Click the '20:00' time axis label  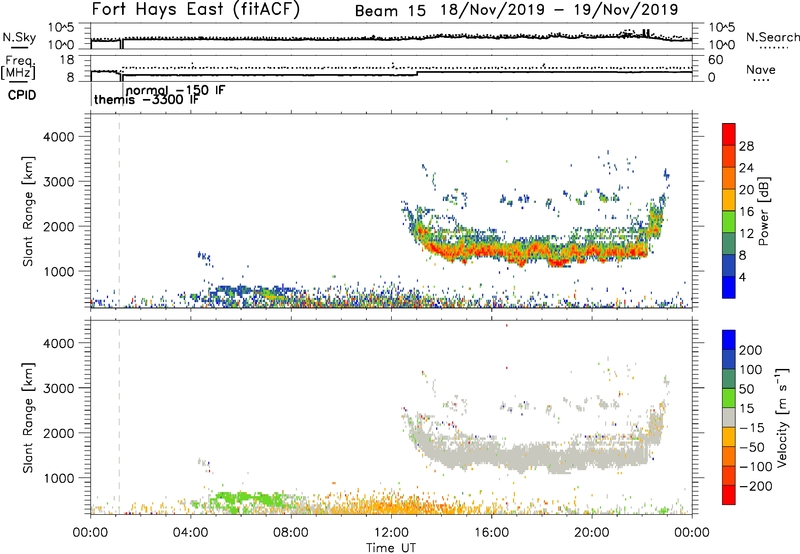591,533
